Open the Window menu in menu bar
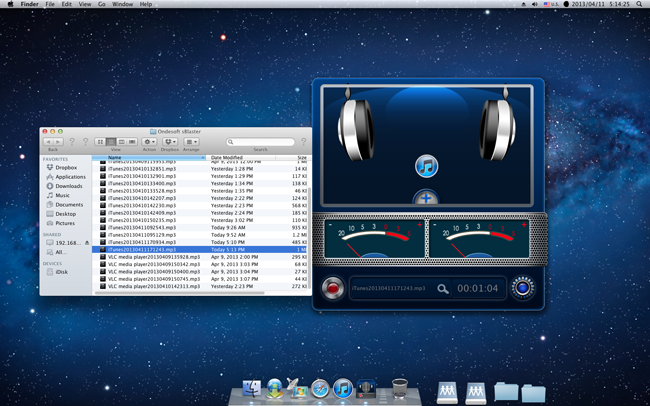 point(123,4)
